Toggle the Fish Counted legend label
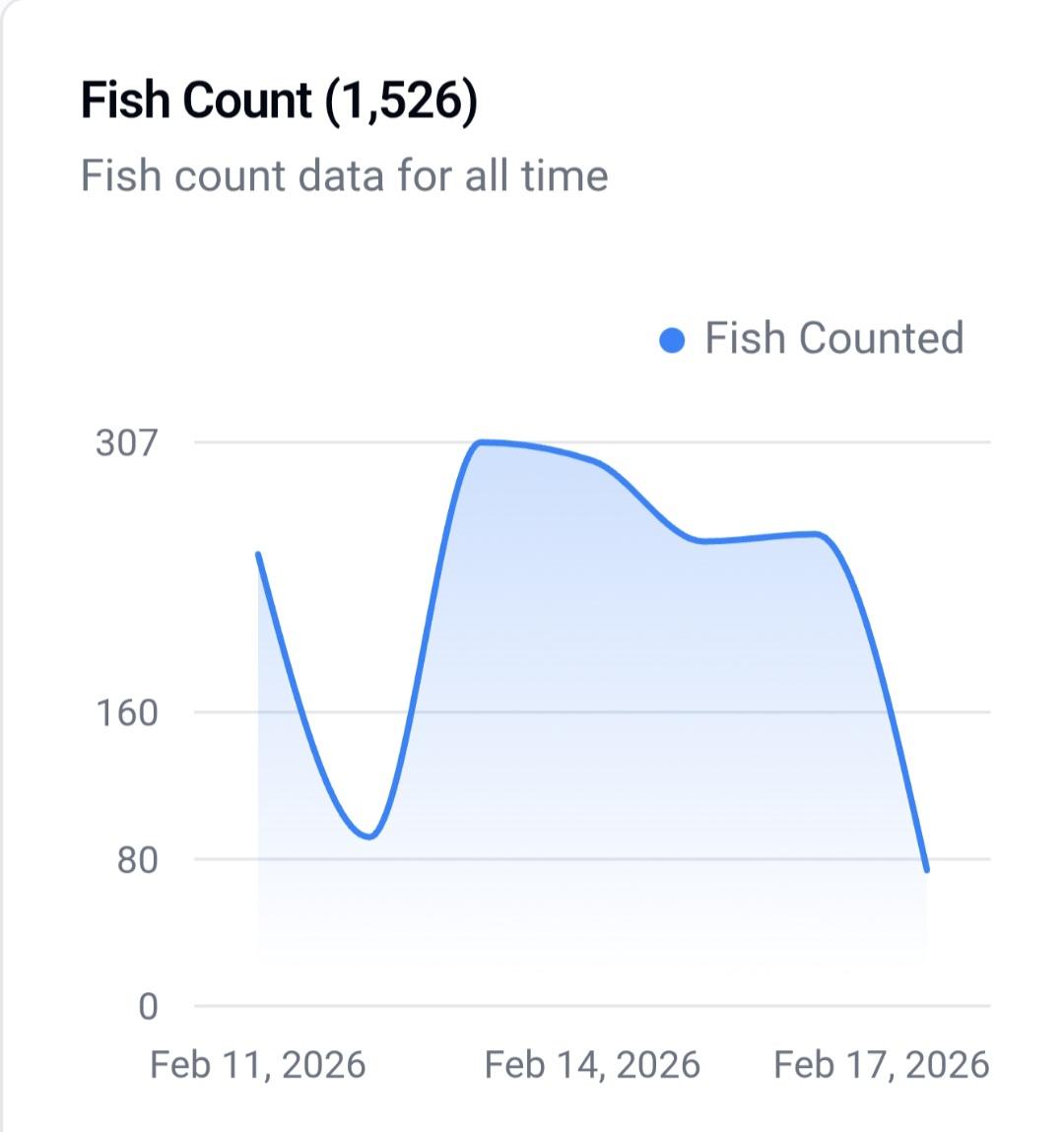 (833, 338)
